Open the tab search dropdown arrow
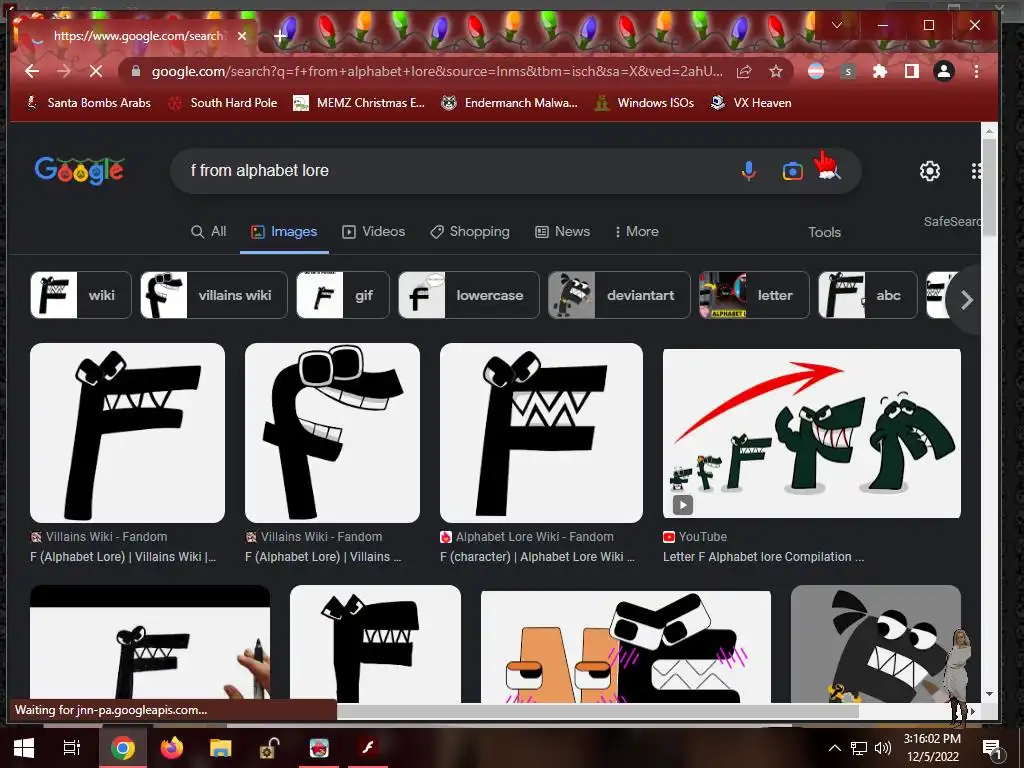 click(x=837, y=25)
